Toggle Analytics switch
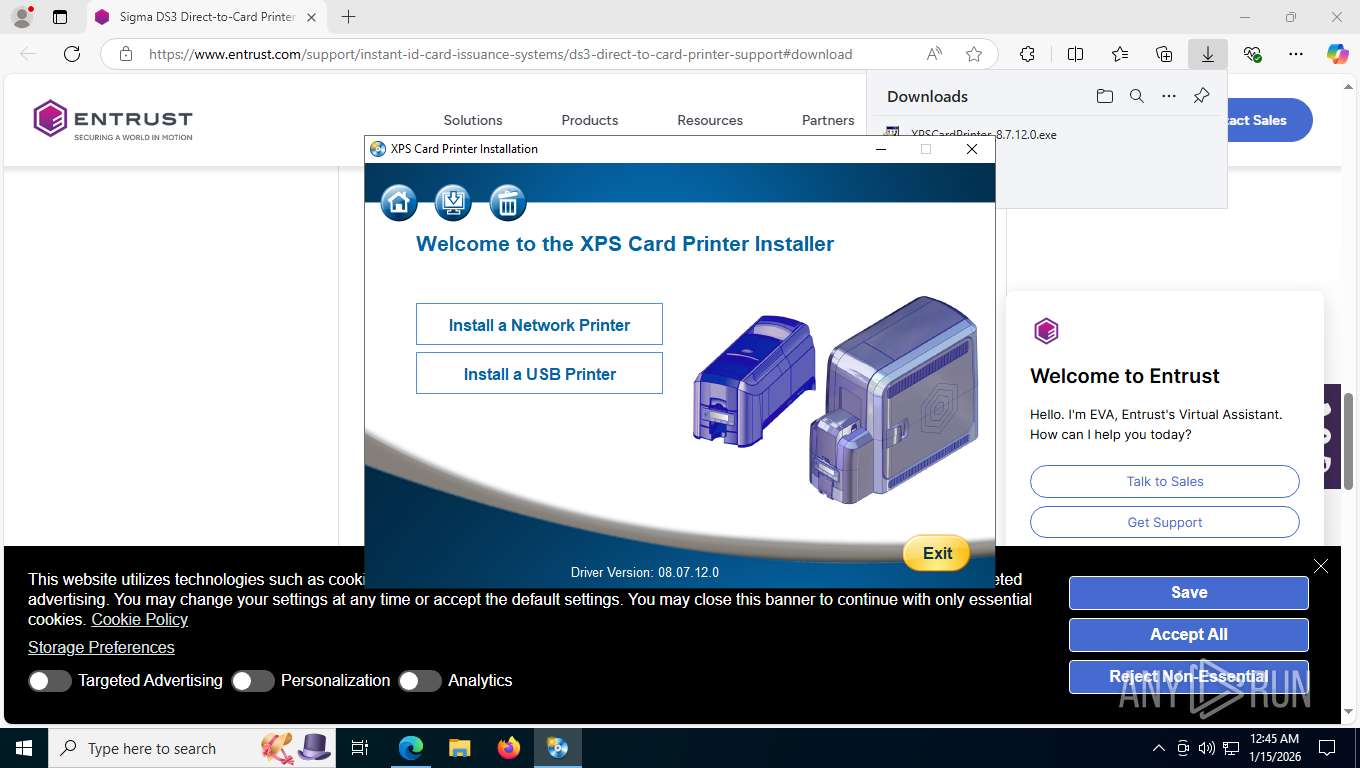 click(420, 681)
